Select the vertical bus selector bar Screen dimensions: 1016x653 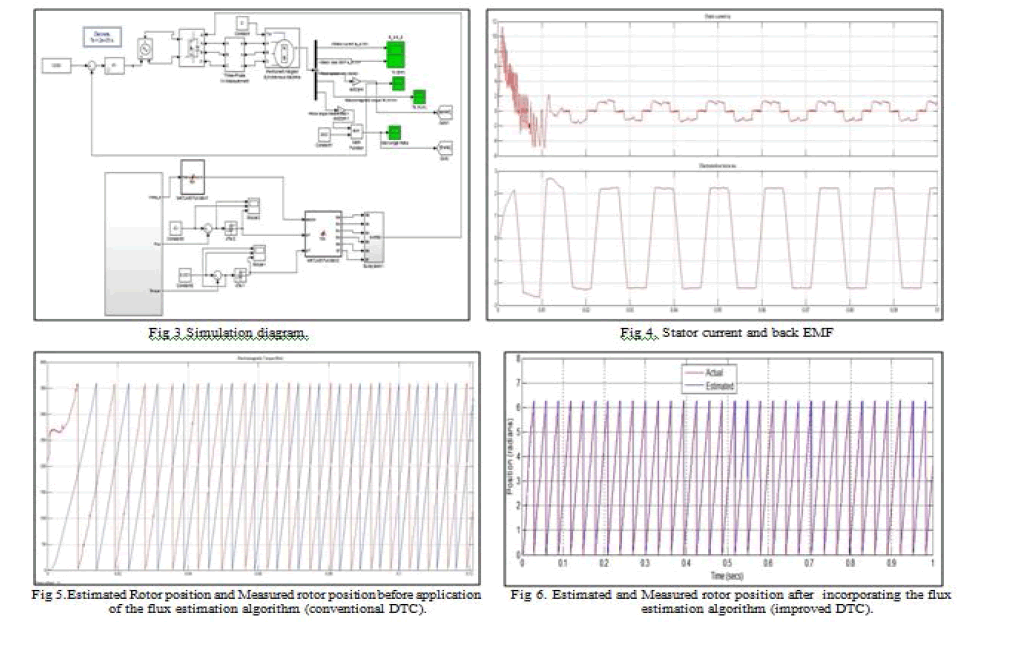pos(316,69)
